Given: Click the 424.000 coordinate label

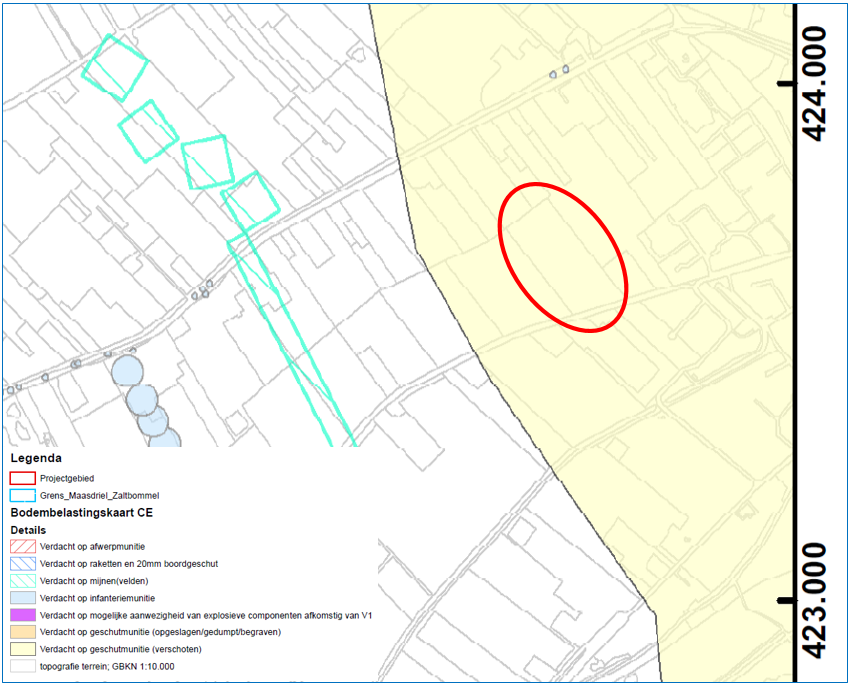Looking at the screenshot, I should (815, 84).
